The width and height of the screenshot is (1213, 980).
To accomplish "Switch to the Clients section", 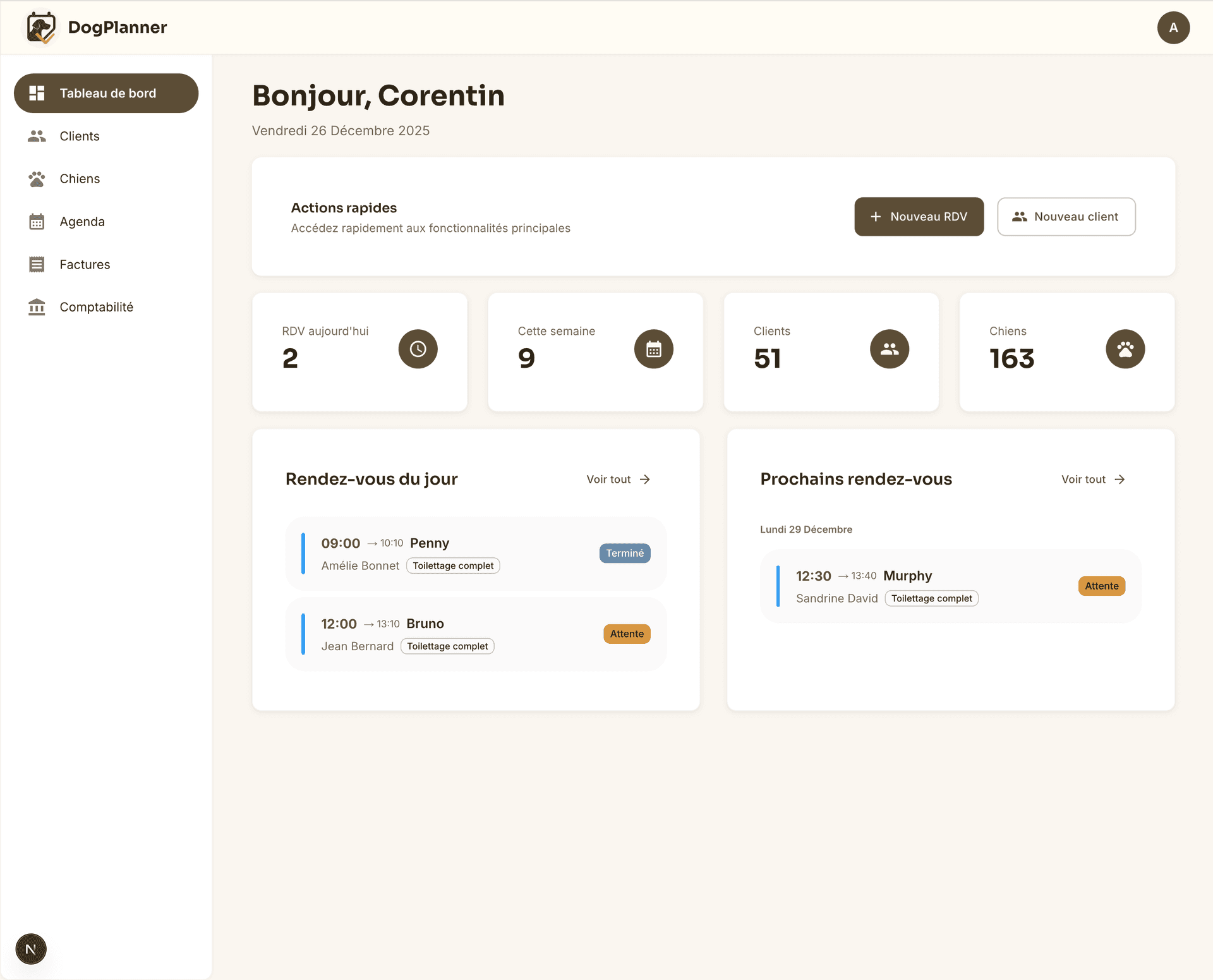I will click(x=80, y=136).
